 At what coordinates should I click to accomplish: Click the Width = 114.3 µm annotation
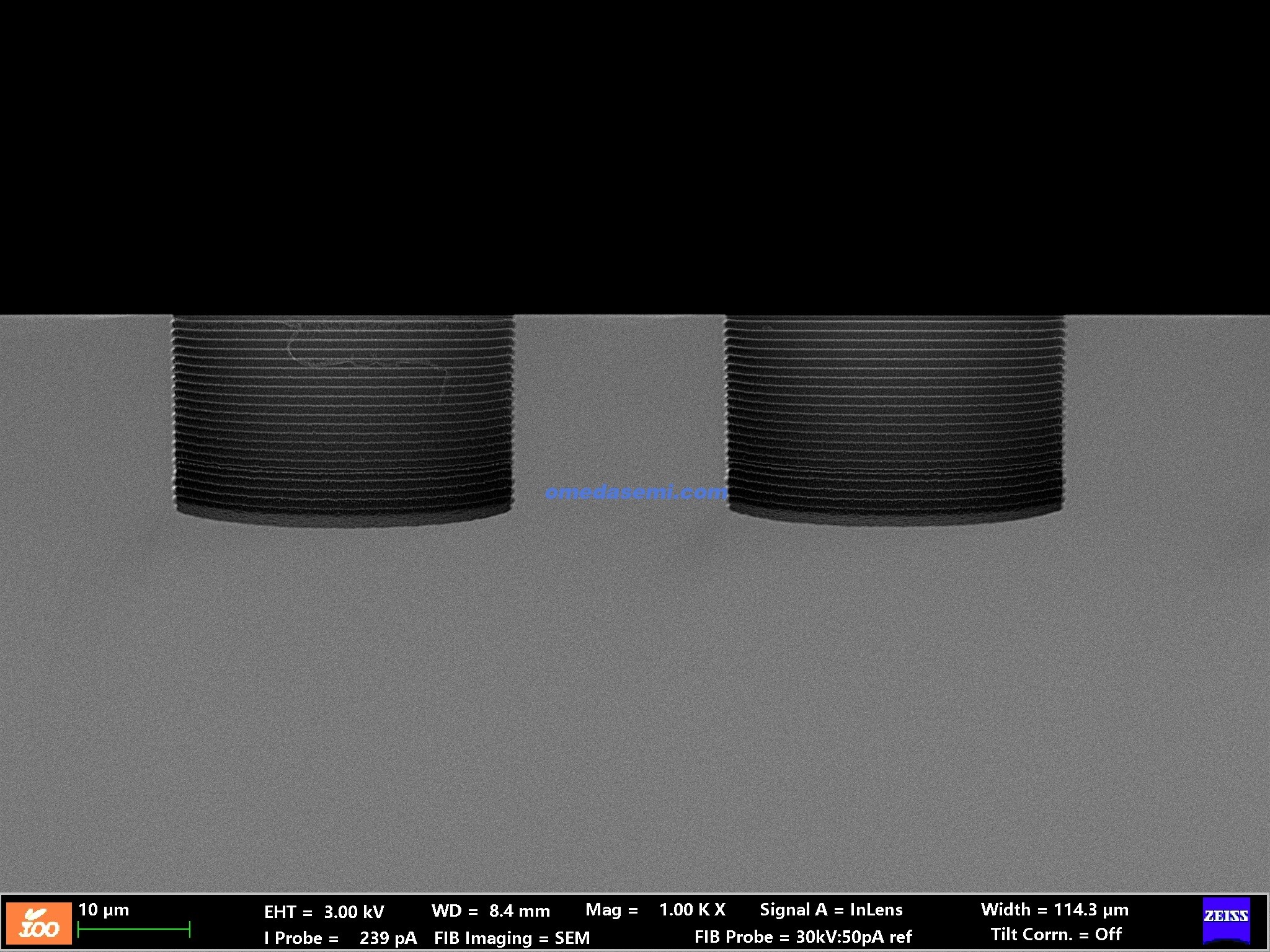[x=1054, y=910]
